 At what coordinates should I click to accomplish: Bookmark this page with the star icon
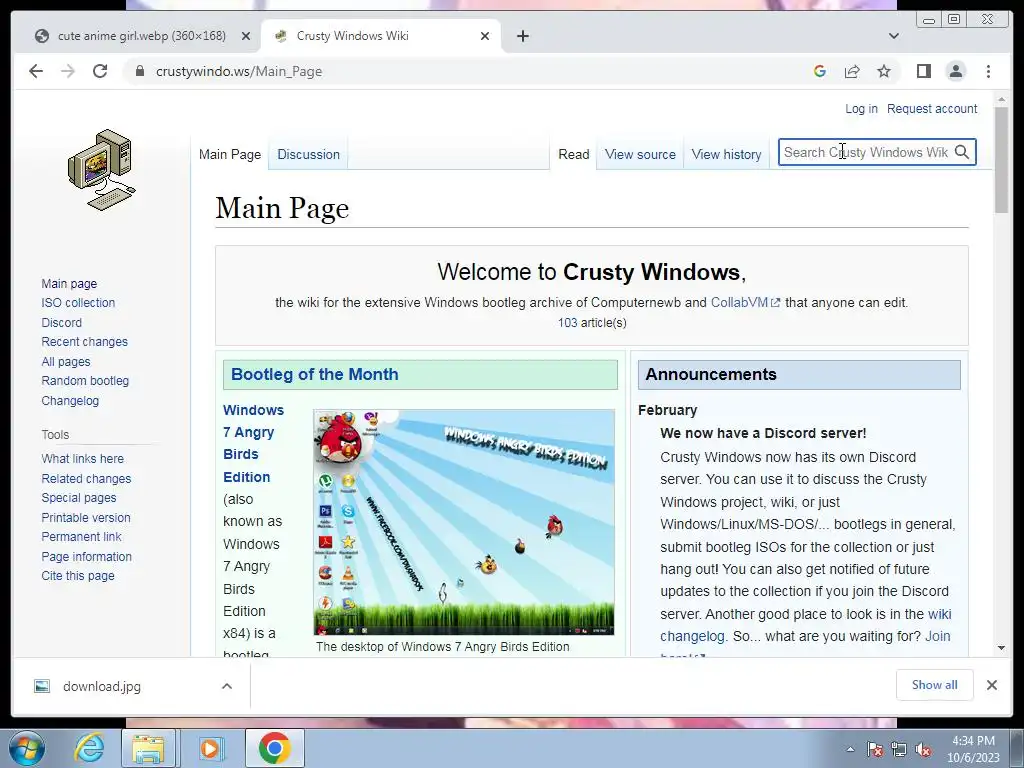[884, 71]
